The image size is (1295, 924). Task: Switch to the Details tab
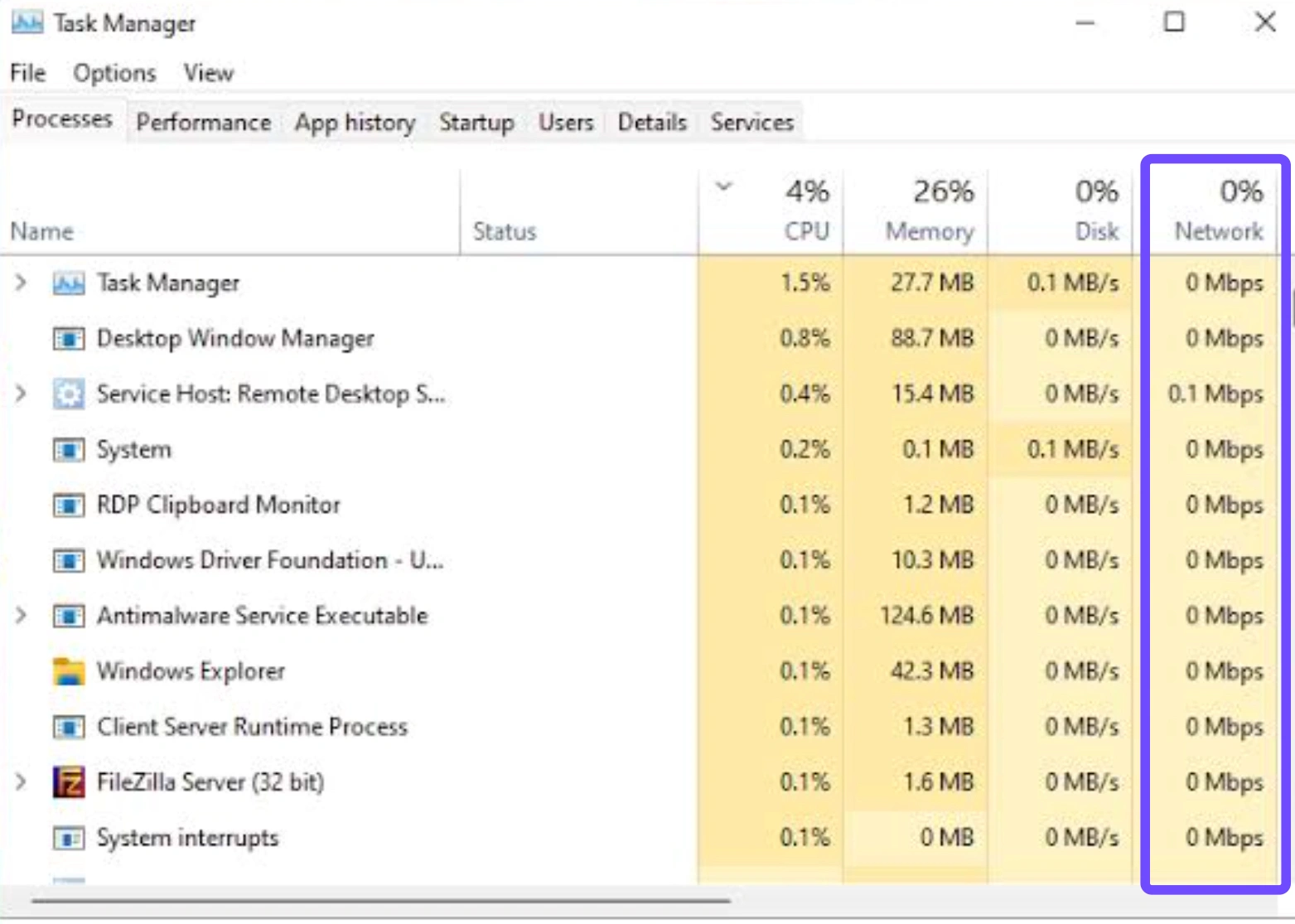(652, 123)
